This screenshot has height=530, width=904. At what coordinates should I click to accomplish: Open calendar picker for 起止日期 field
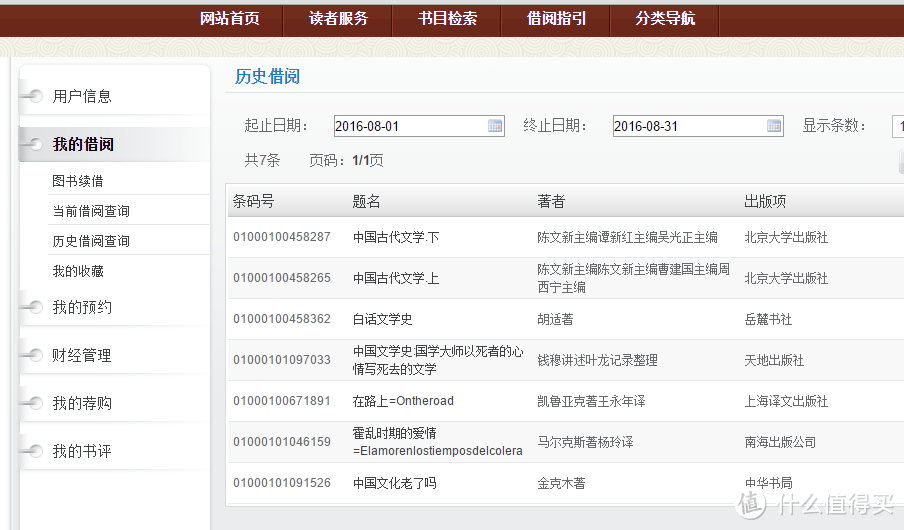pyautogui.click(x=495, y=126)
